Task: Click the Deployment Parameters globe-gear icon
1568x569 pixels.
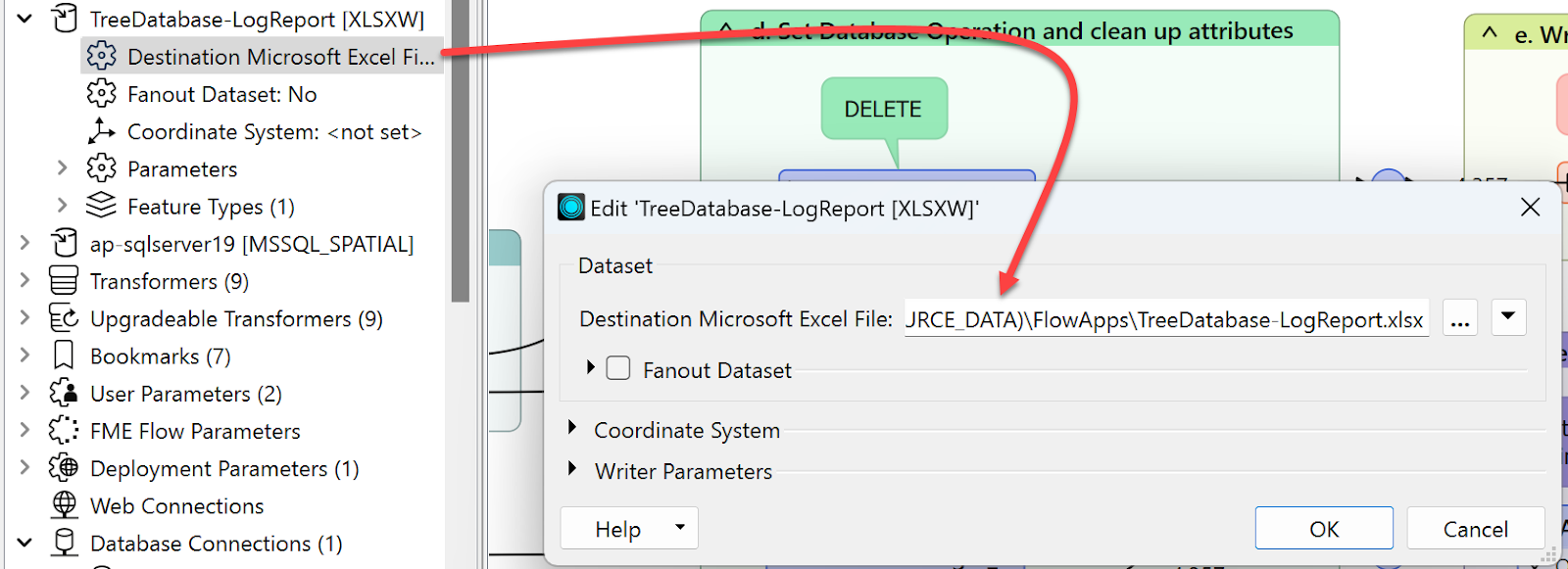Action: point(64,468)
